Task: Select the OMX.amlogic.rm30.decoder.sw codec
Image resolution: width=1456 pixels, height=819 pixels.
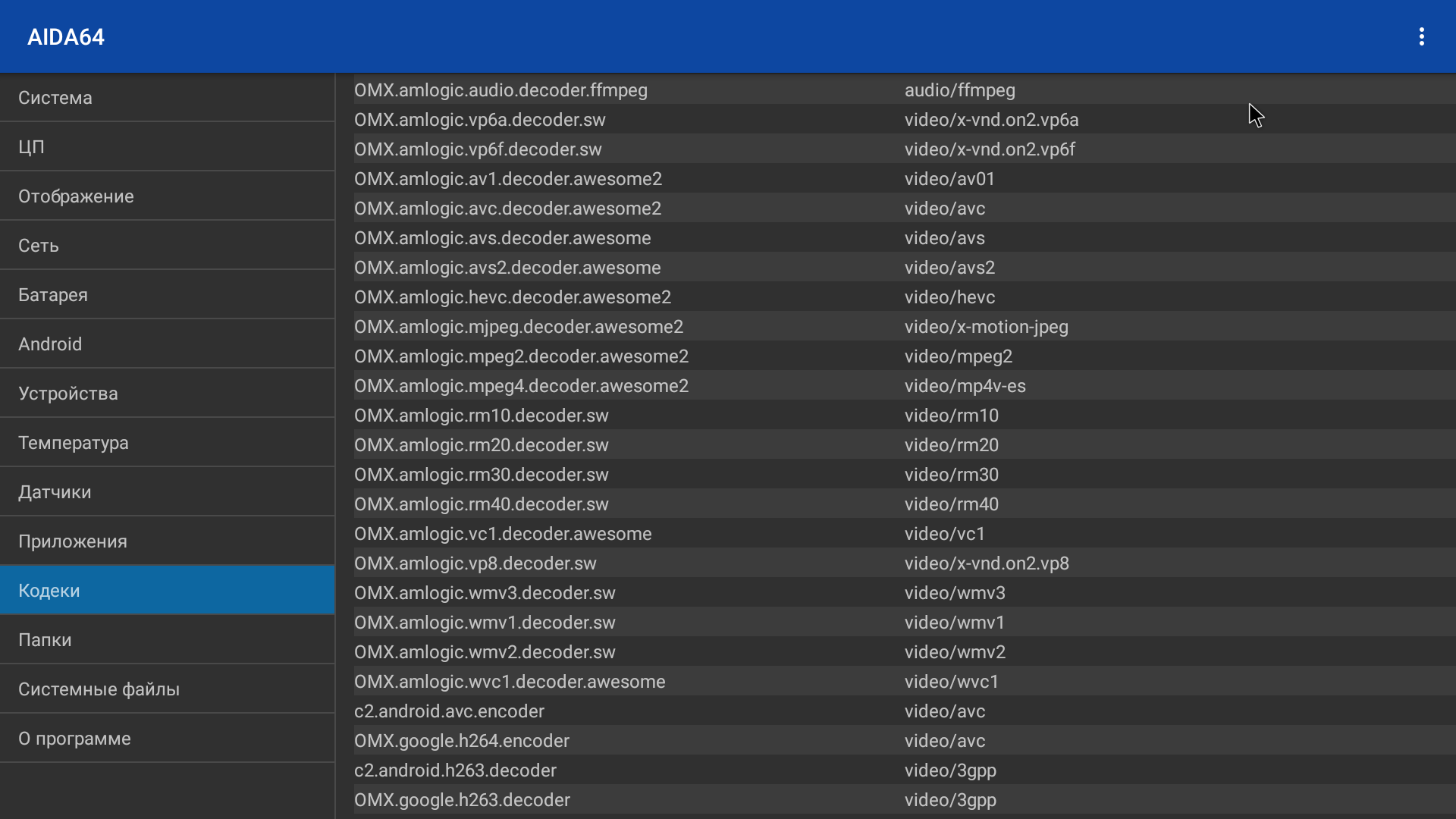Action: [x=904, y=475]
